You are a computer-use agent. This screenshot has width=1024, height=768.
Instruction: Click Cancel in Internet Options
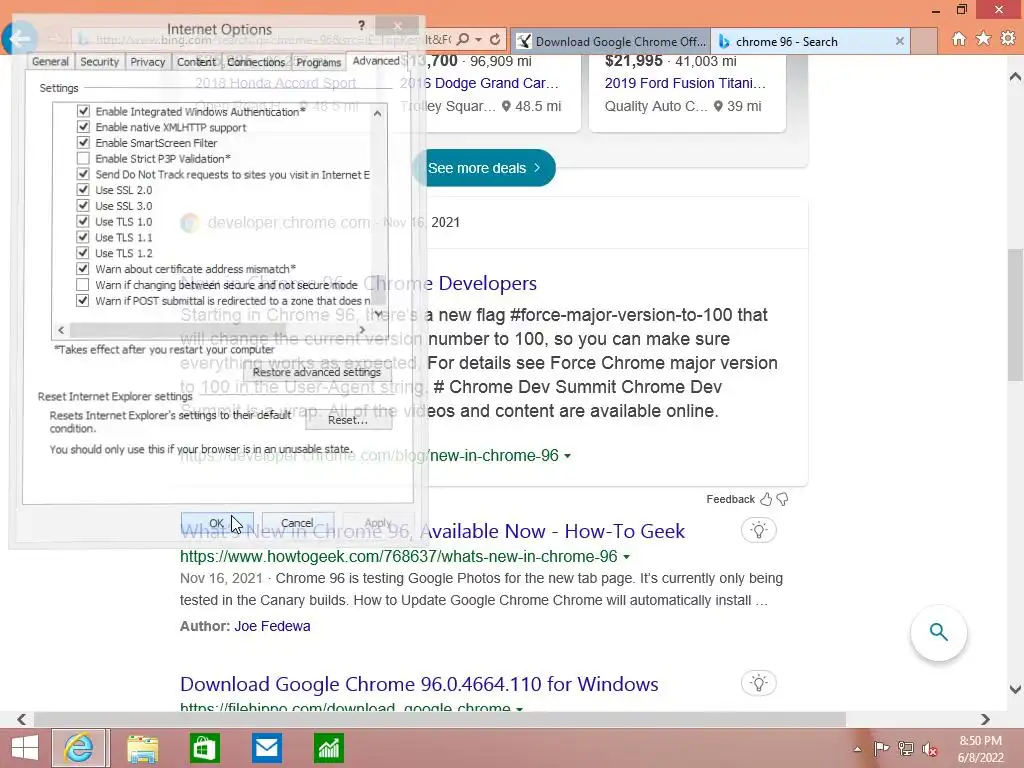click(x=297, y=523)
